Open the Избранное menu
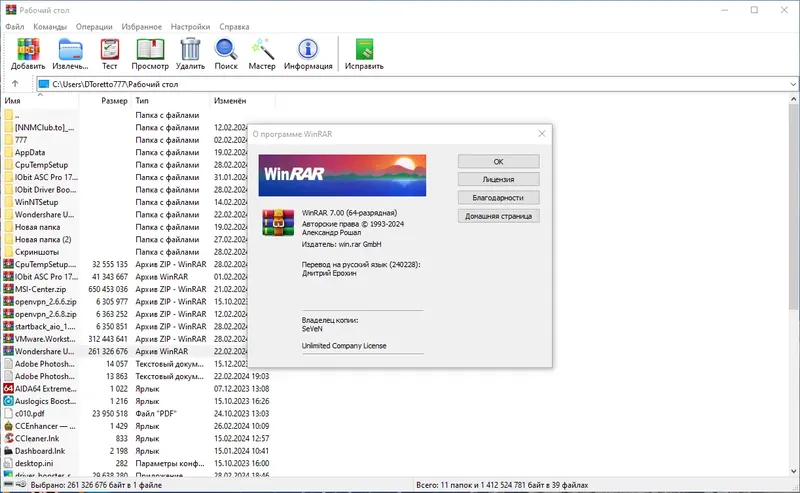The image size is (800, 493). pyautogui.click(x=141, y=27)
